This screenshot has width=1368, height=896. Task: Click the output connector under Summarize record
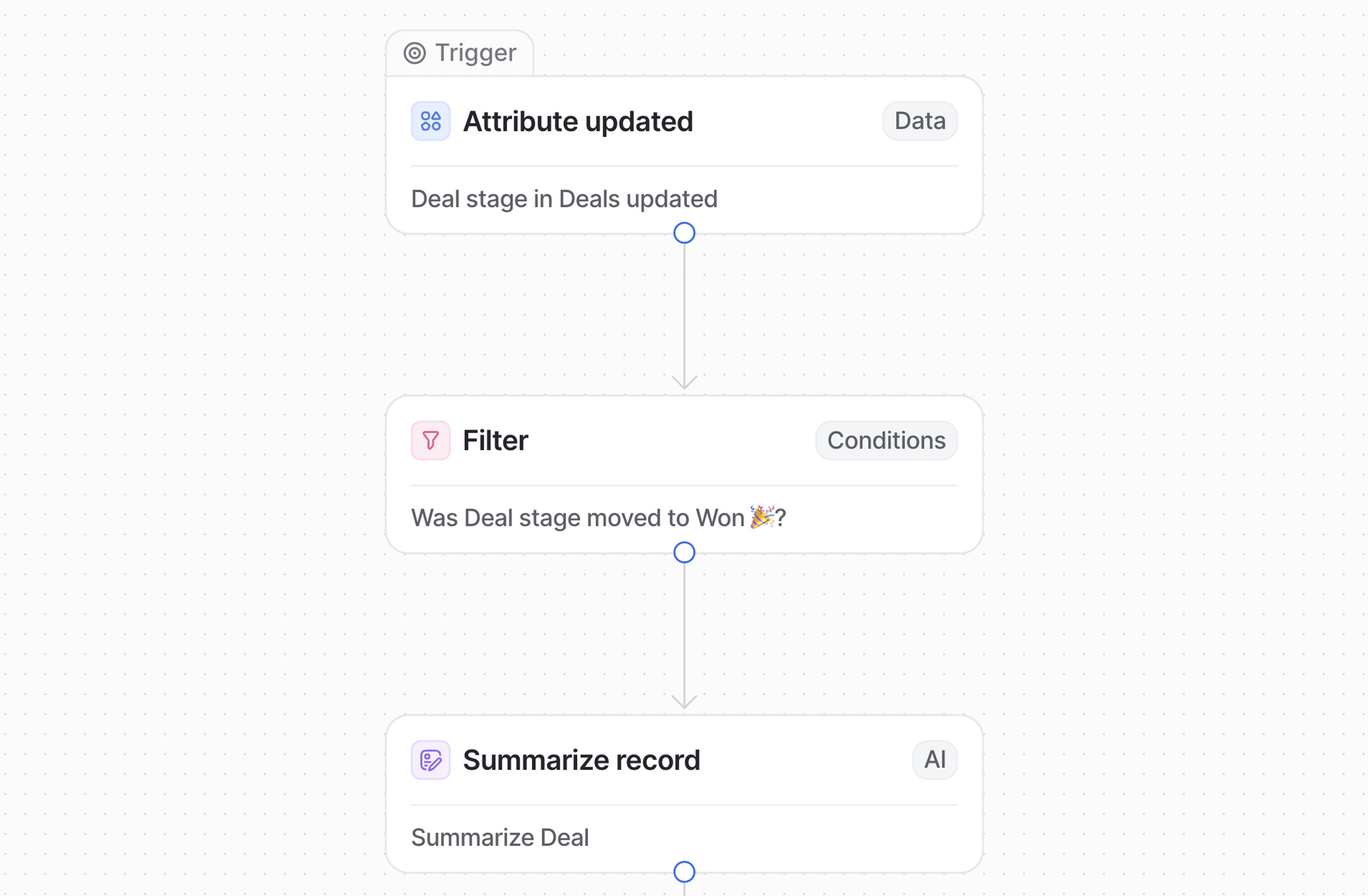pyautogui.click(x=684, y=872)
